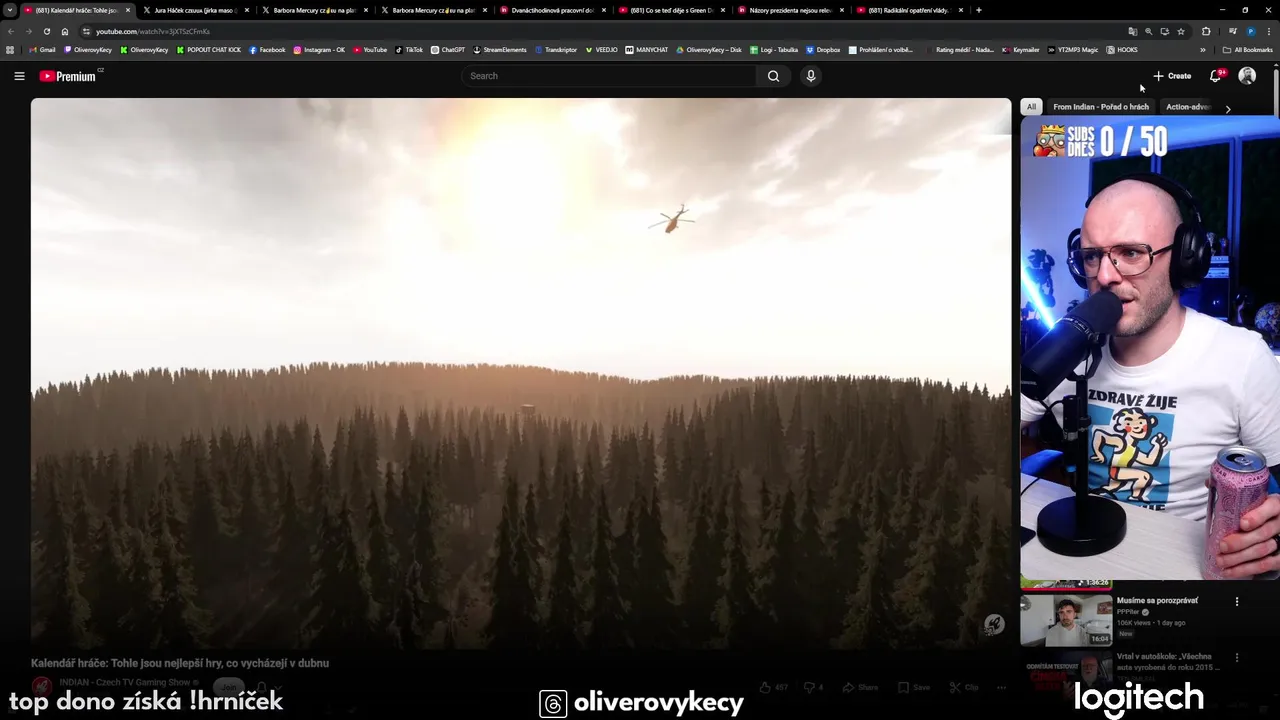Open more actions ellipsis under video
The width and height of the screenshot is (1280, 720).
pyautogui.click(x=1001, y=687)
